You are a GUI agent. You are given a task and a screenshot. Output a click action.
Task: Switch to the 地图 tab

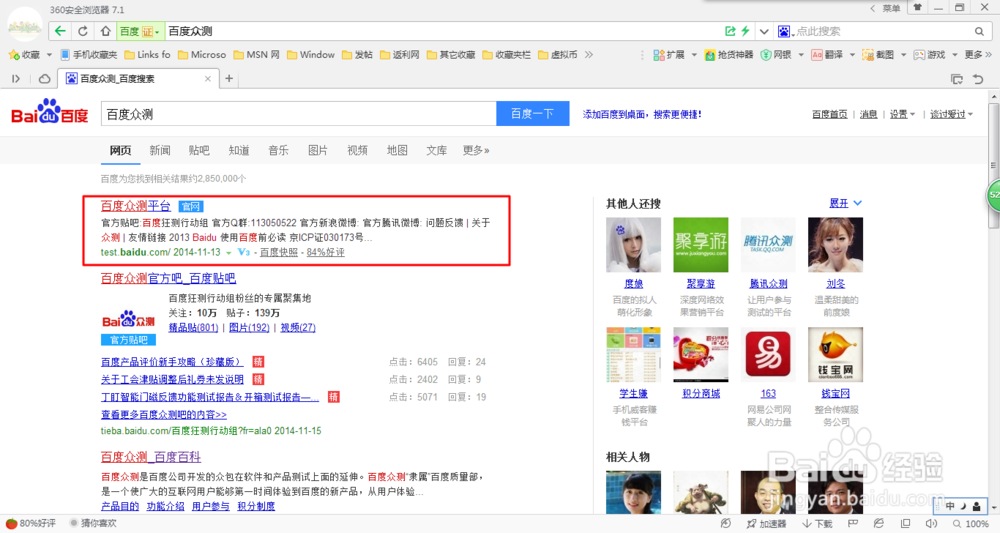click(397, 150)
